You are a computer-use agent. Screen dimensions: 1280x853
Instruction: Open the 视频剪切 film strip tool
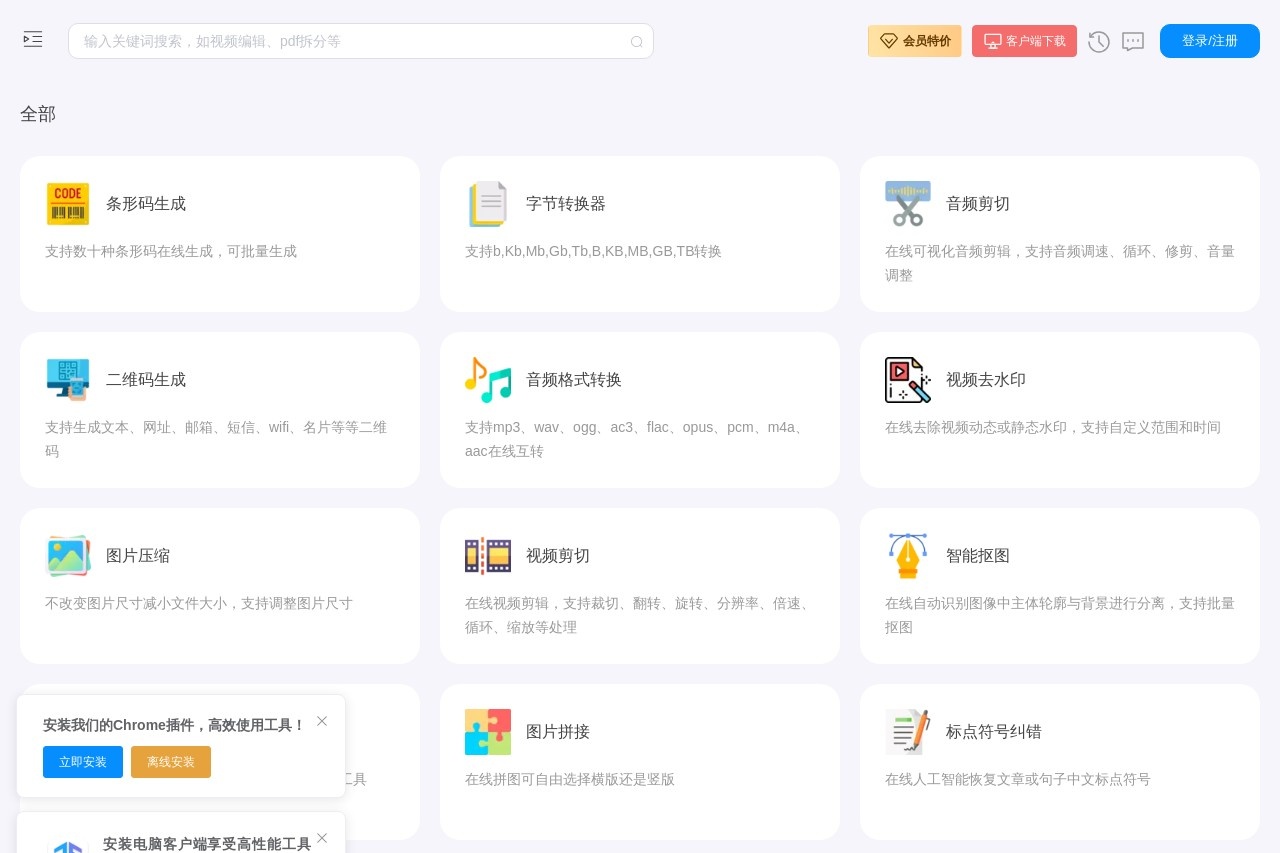(x=487, y=556)
